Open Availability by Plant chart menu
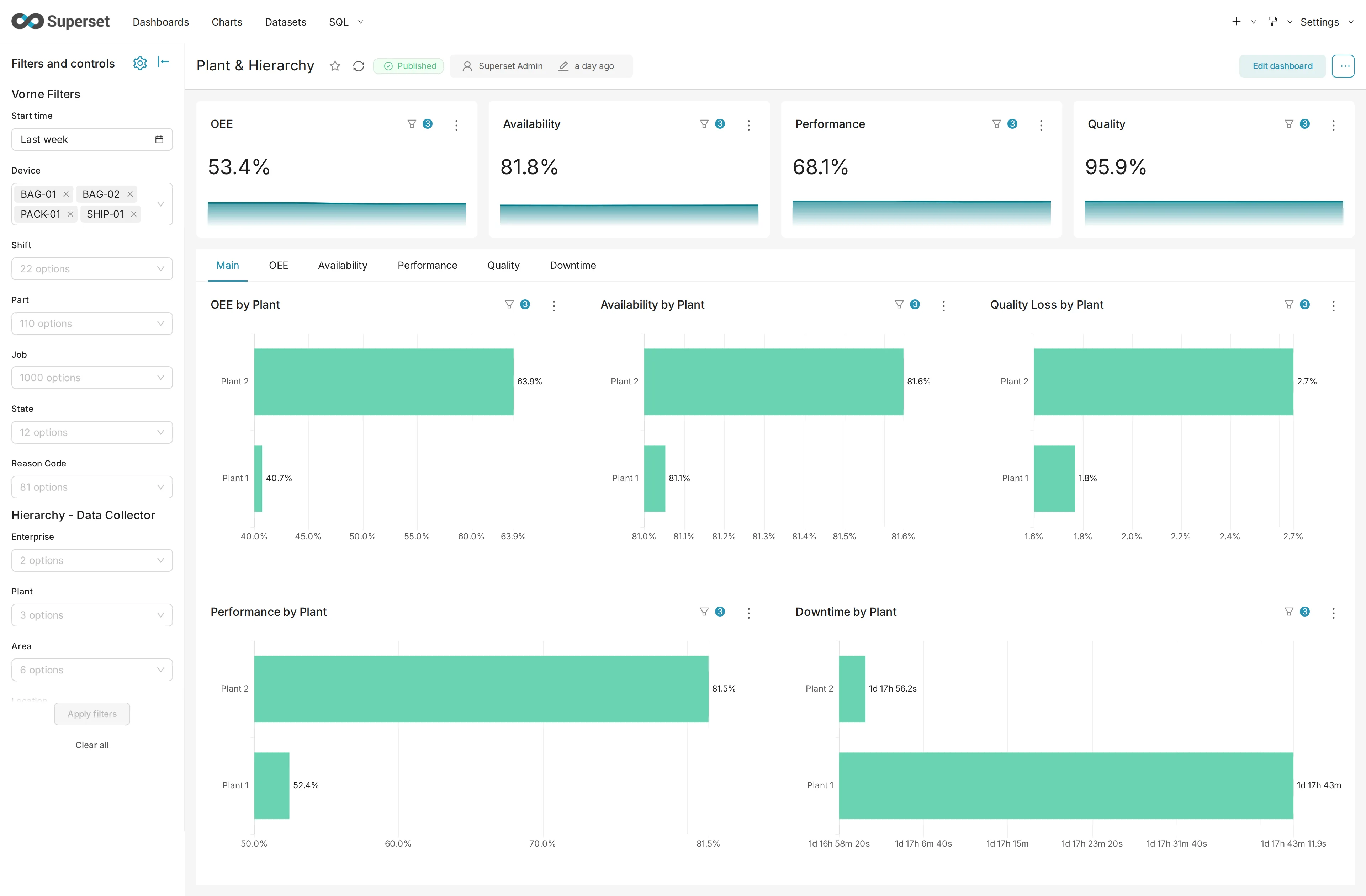The width and height of the screenshot is (1366, 896). click(x=944, y=306)
